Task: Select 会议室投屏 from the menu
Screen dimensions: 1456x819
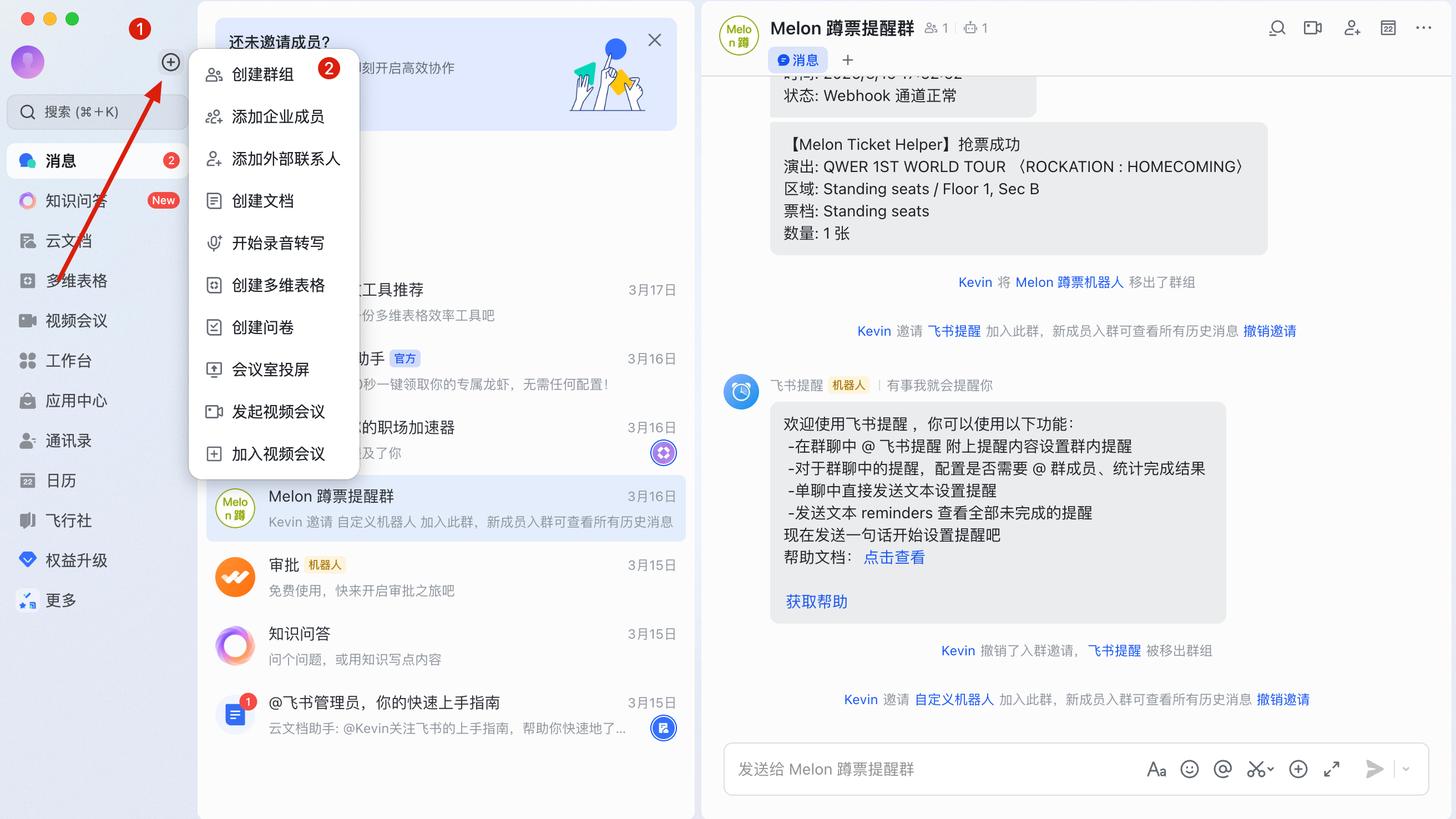Action: (x=274, y=370)
